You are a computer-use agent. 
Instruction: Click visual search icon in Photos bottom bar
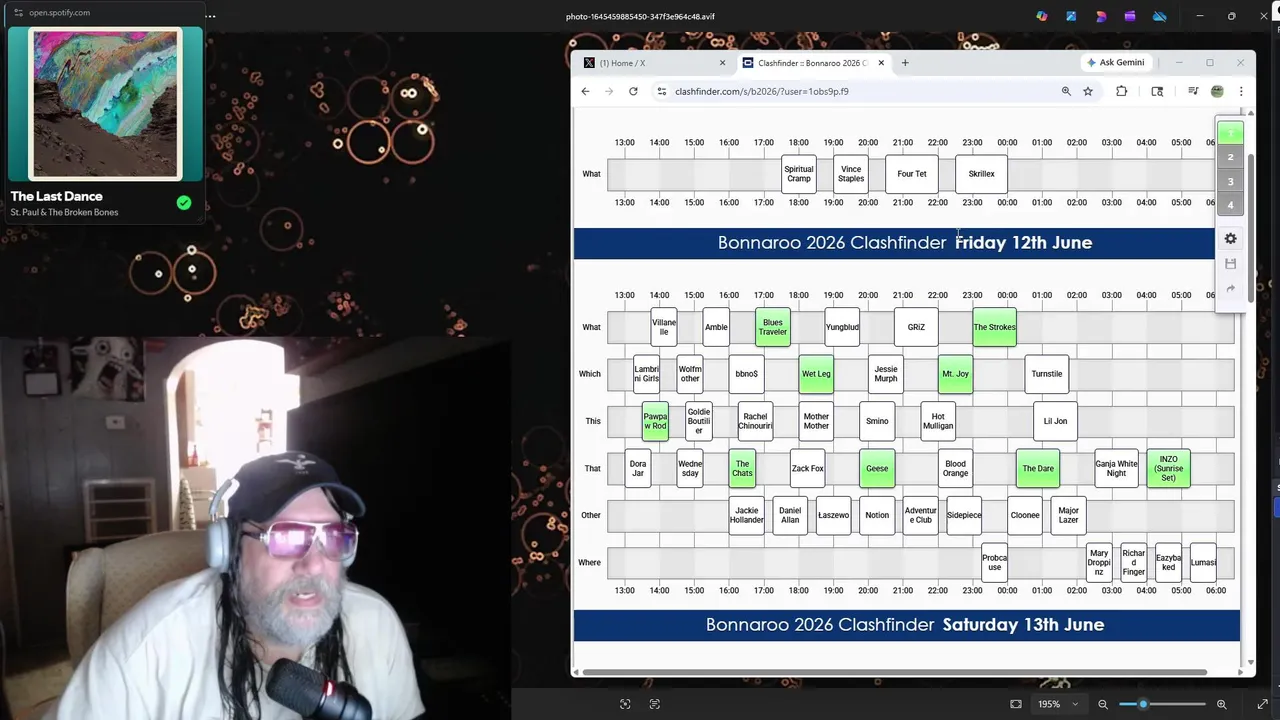pyautogui.click(x=625, y=704)
